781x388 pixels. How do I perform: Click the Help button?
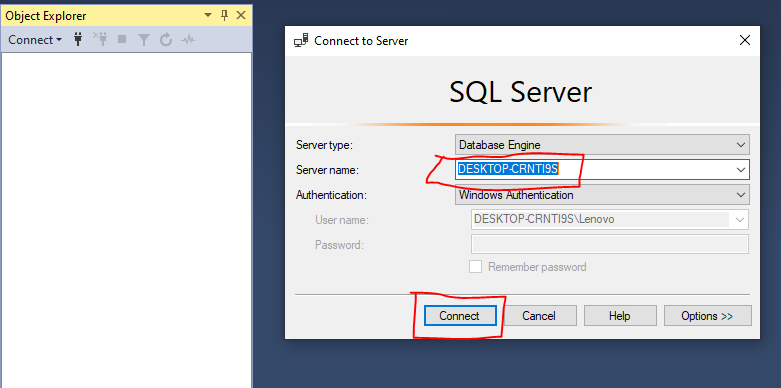[x=620, y=316]
